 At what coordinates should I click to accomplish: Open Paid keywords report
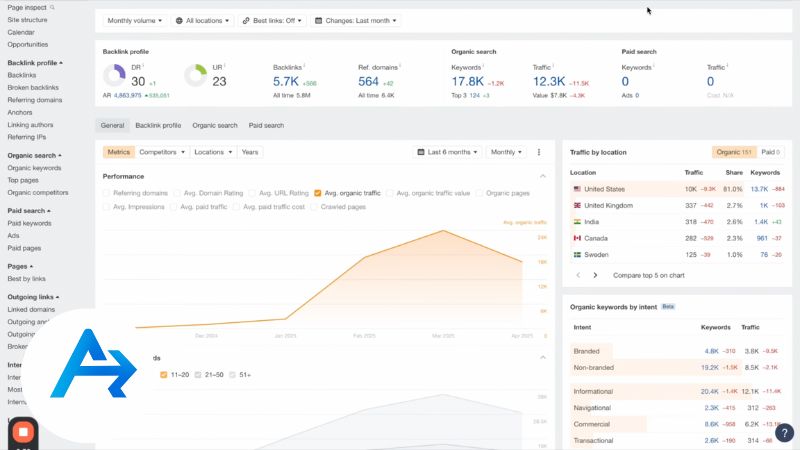coord(29,223)
